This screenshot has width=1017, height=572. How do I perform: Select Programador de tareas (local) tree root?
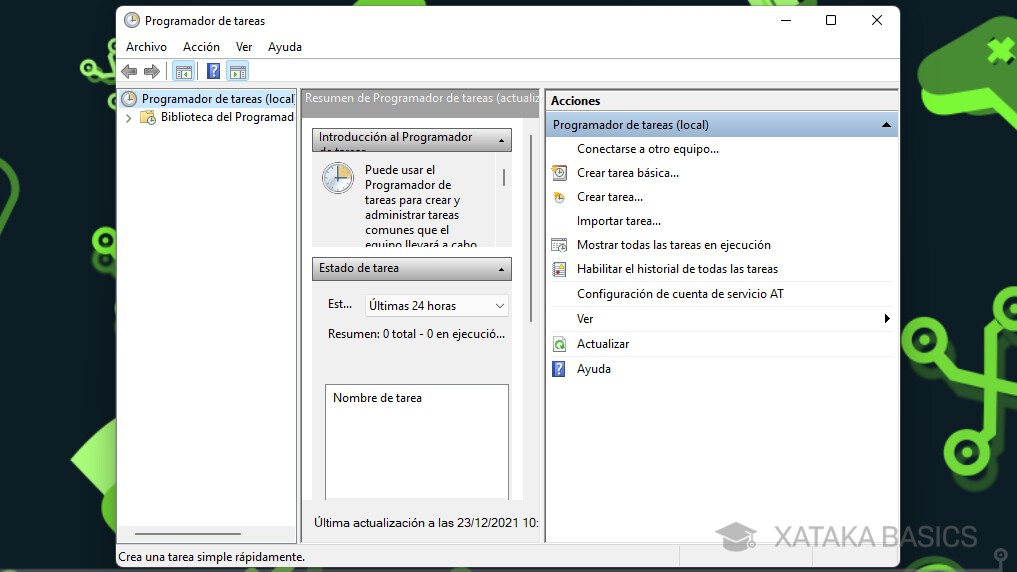point(216,99)
